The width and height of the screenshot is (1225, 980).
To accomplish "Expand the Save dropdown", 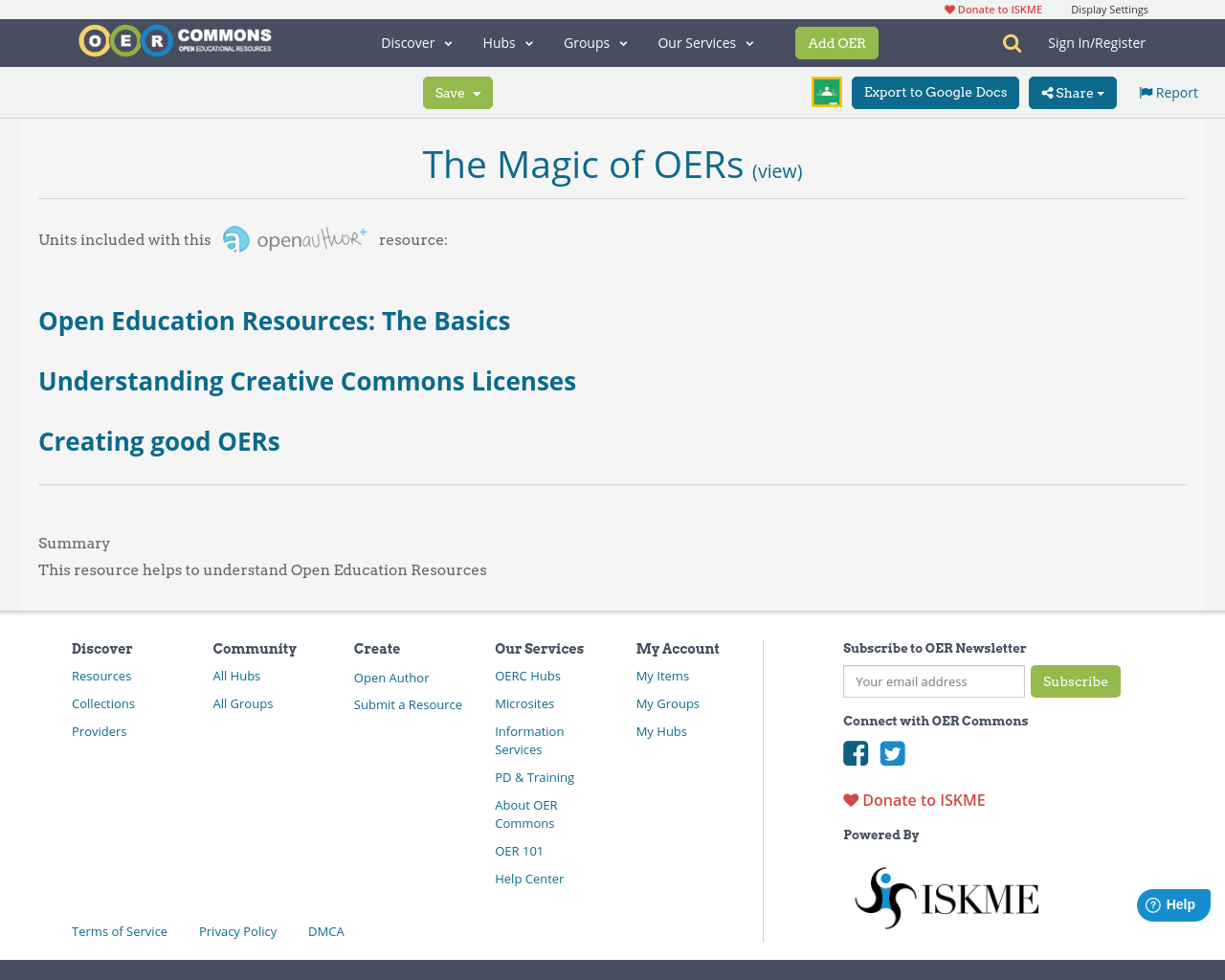I will 457,92.
